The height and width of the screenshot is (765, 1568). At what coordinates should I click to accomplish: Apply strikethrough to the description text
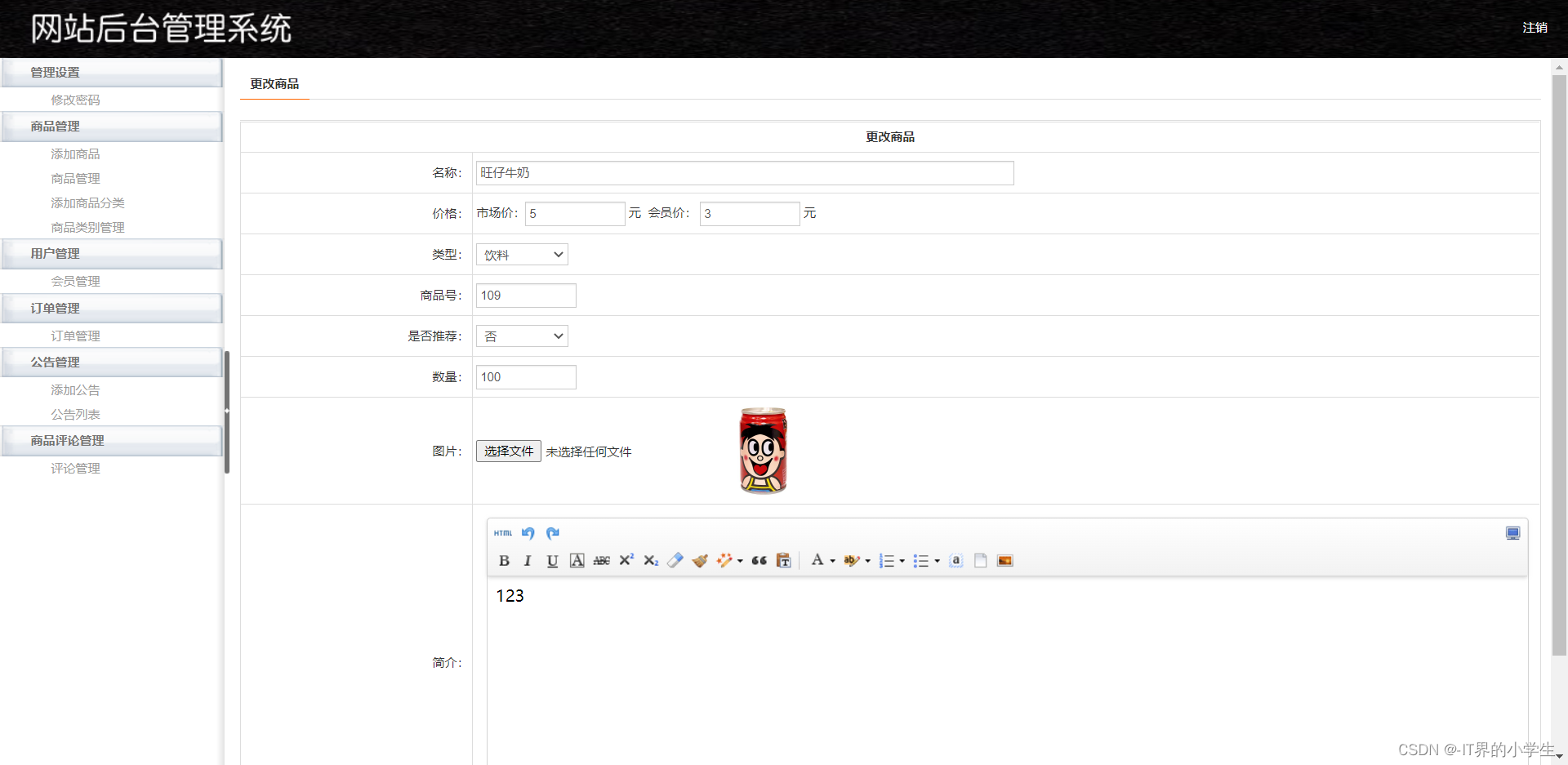601,561
